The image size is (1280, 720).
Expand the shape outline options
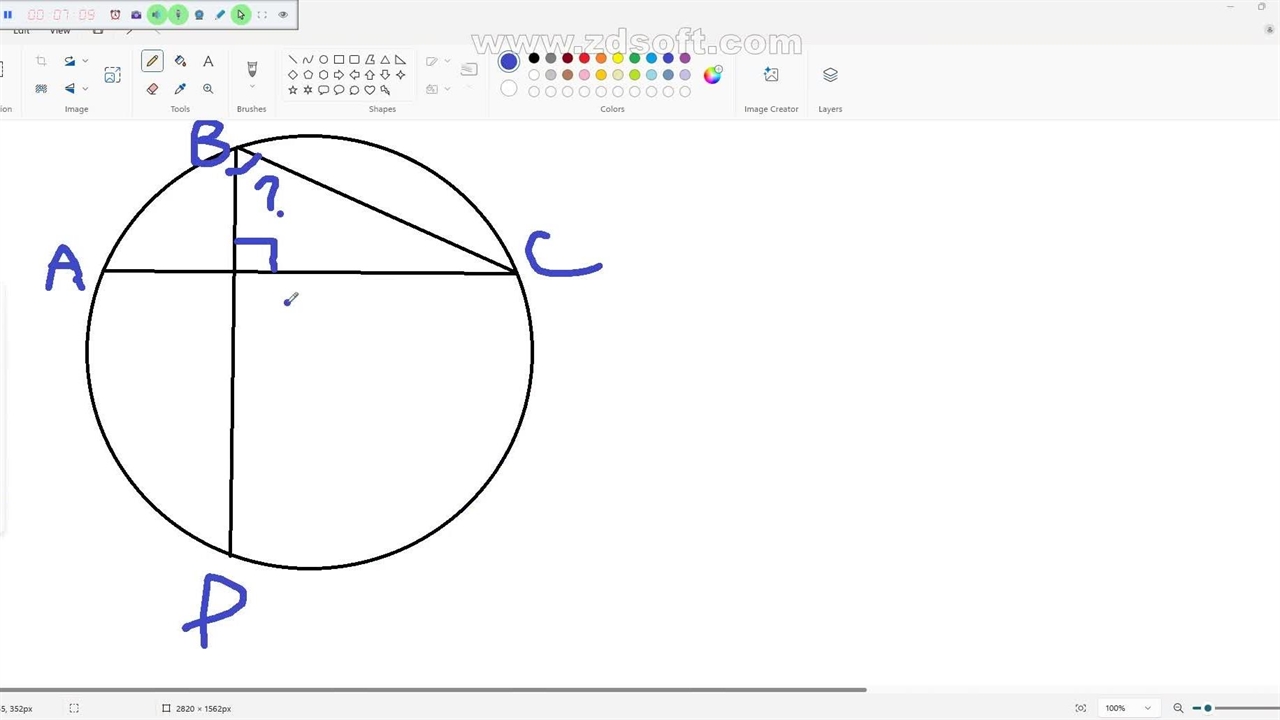tap(446, 61)
